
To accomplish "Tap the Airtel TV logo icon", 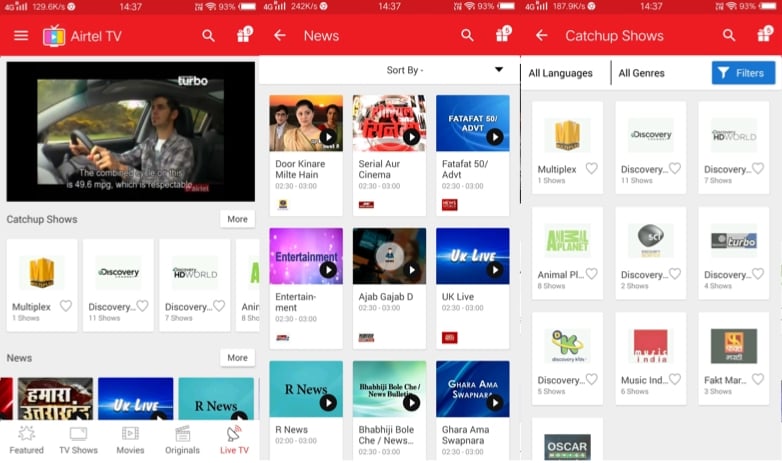I will 54,36.
